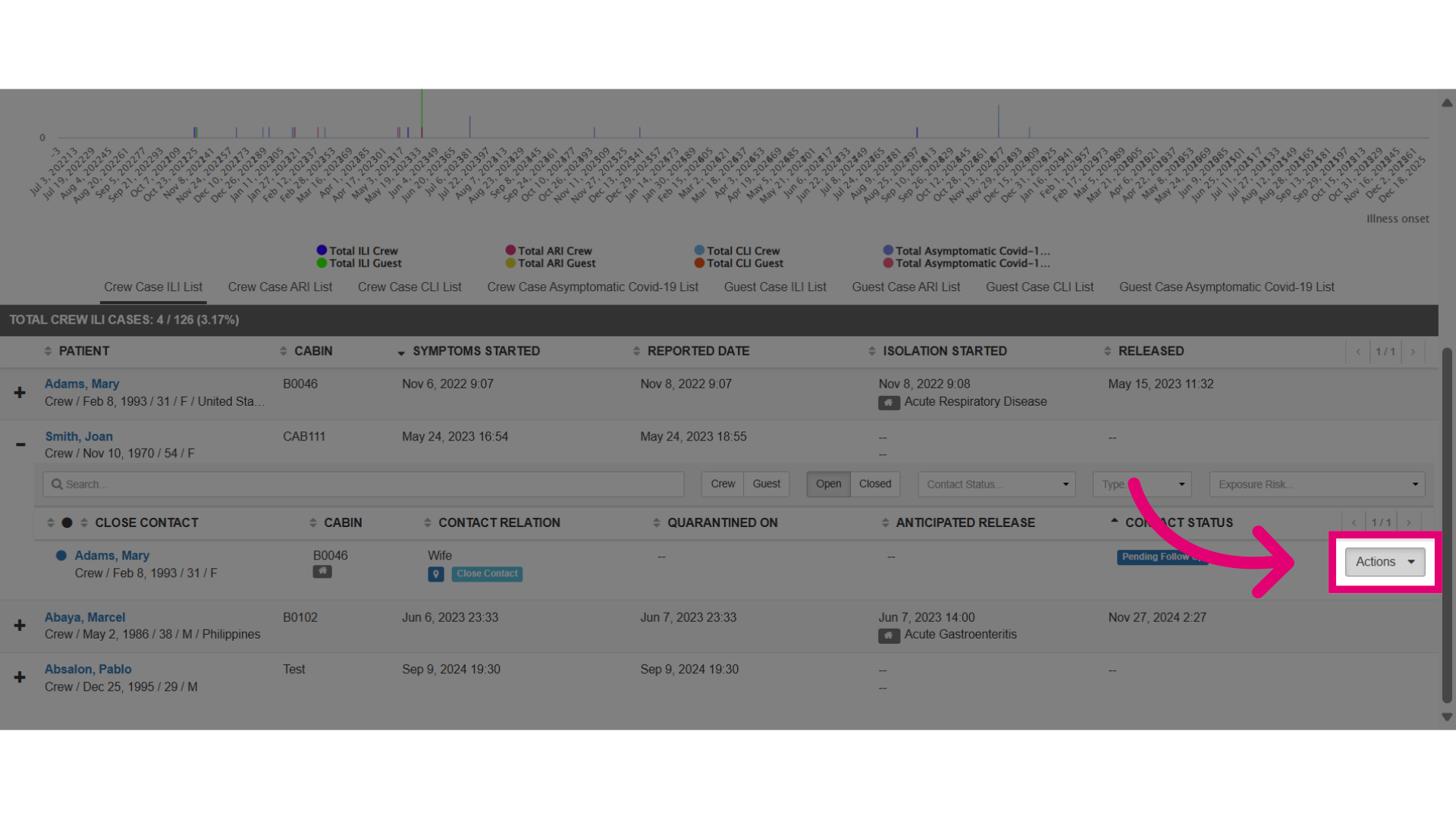
Task: Open close contact link Adams, Mary
Action: (x=112, y=556)
